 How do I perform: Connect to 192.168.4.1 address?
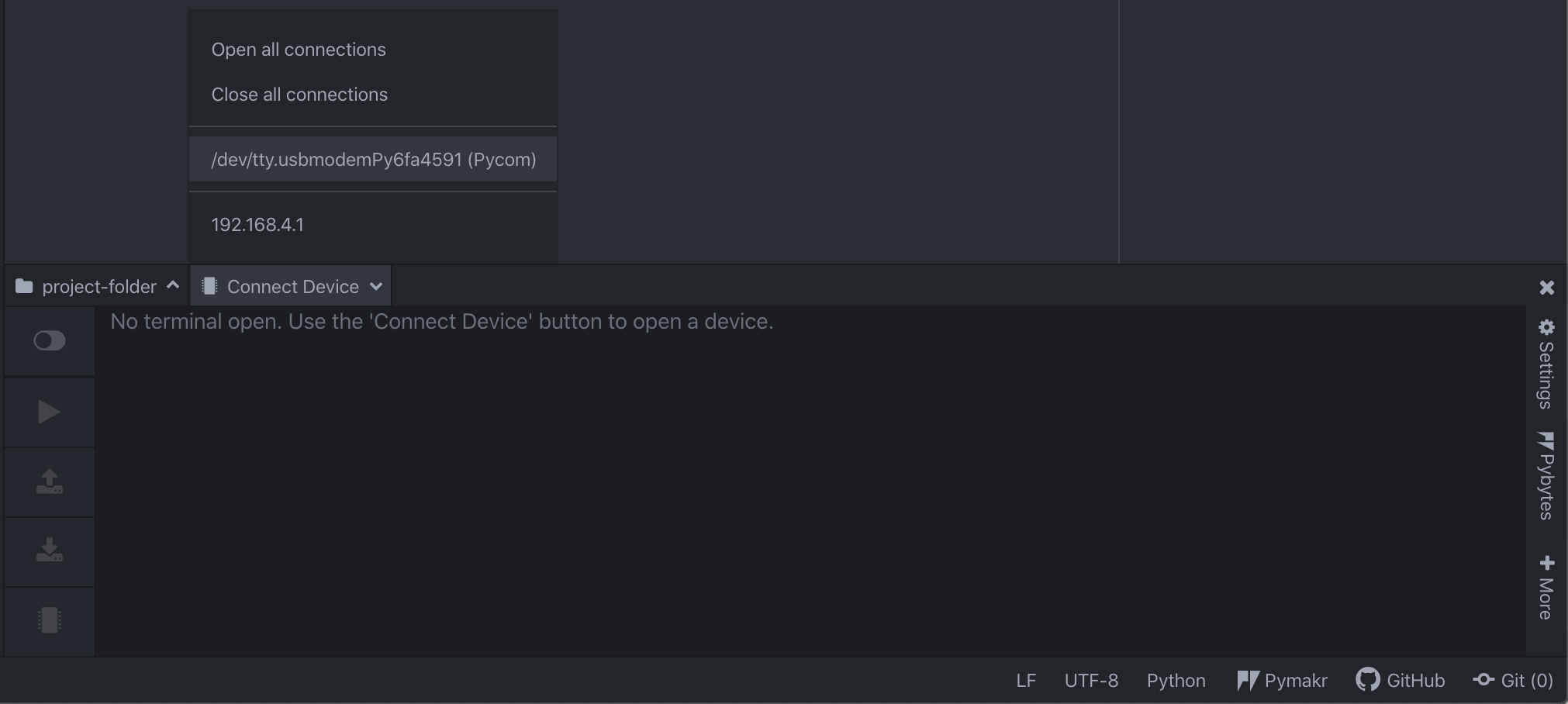pyautogui.click(x=257, y=225)
